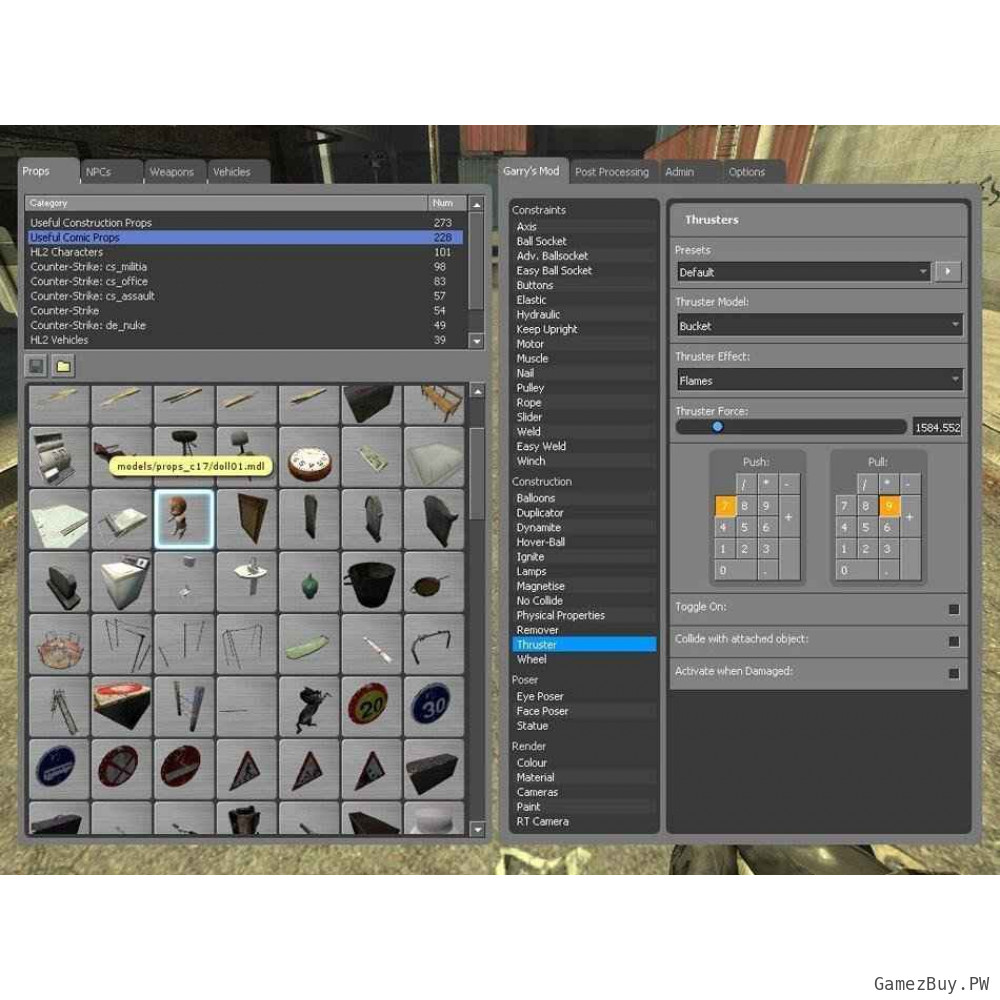1000x1000 pixels.
Task: Select the black bucket prop
Action: 371,582
